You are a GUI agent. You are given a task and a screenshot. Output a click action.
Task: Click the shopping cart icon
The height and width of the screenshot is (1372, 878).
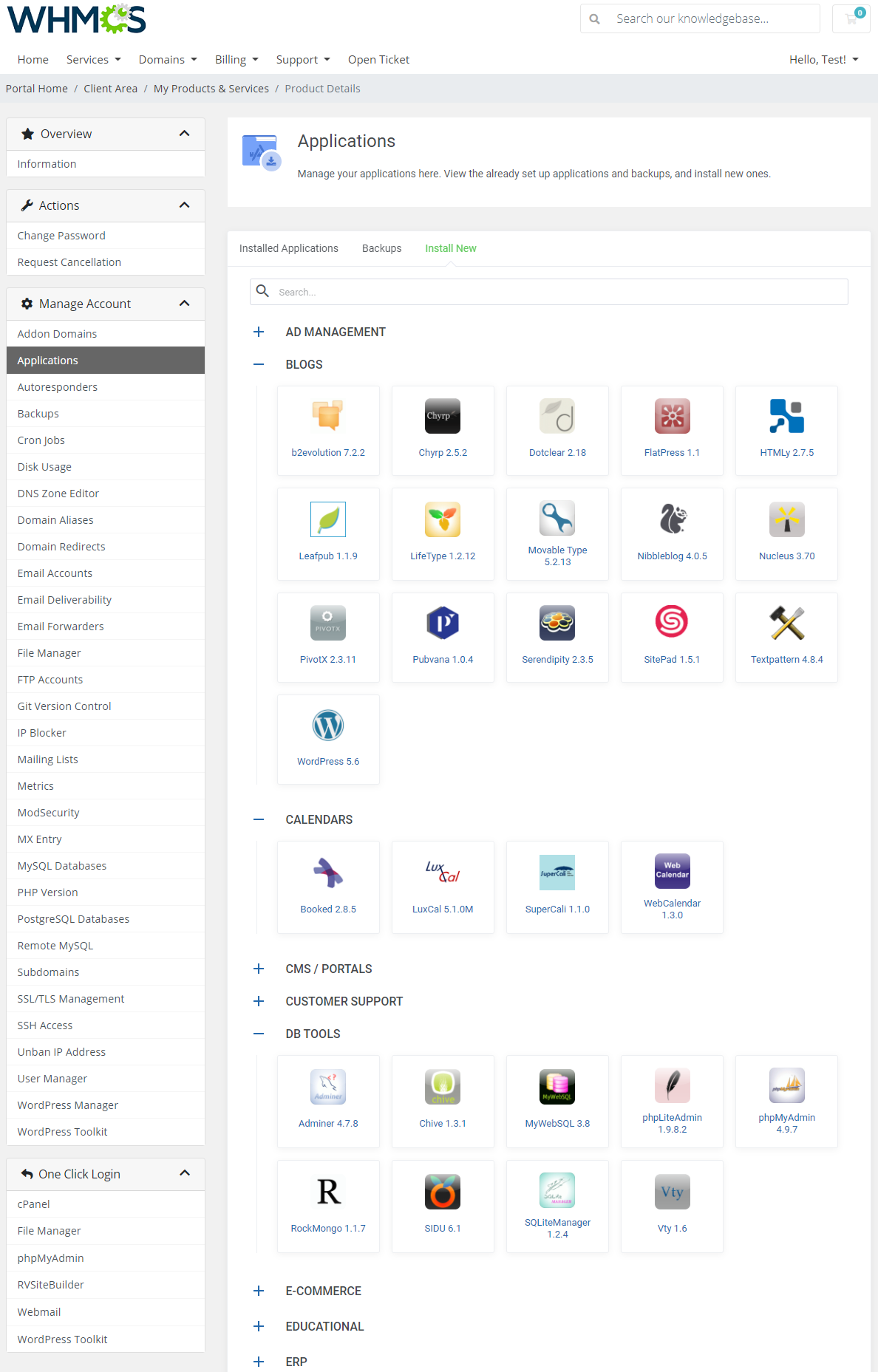coord(851,18)
